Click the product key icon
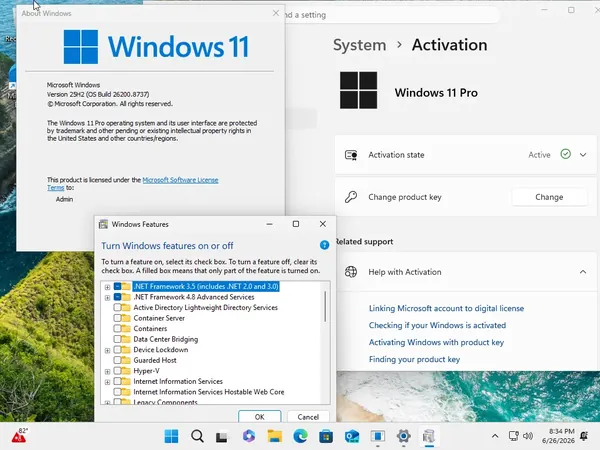 click(351, 197)
